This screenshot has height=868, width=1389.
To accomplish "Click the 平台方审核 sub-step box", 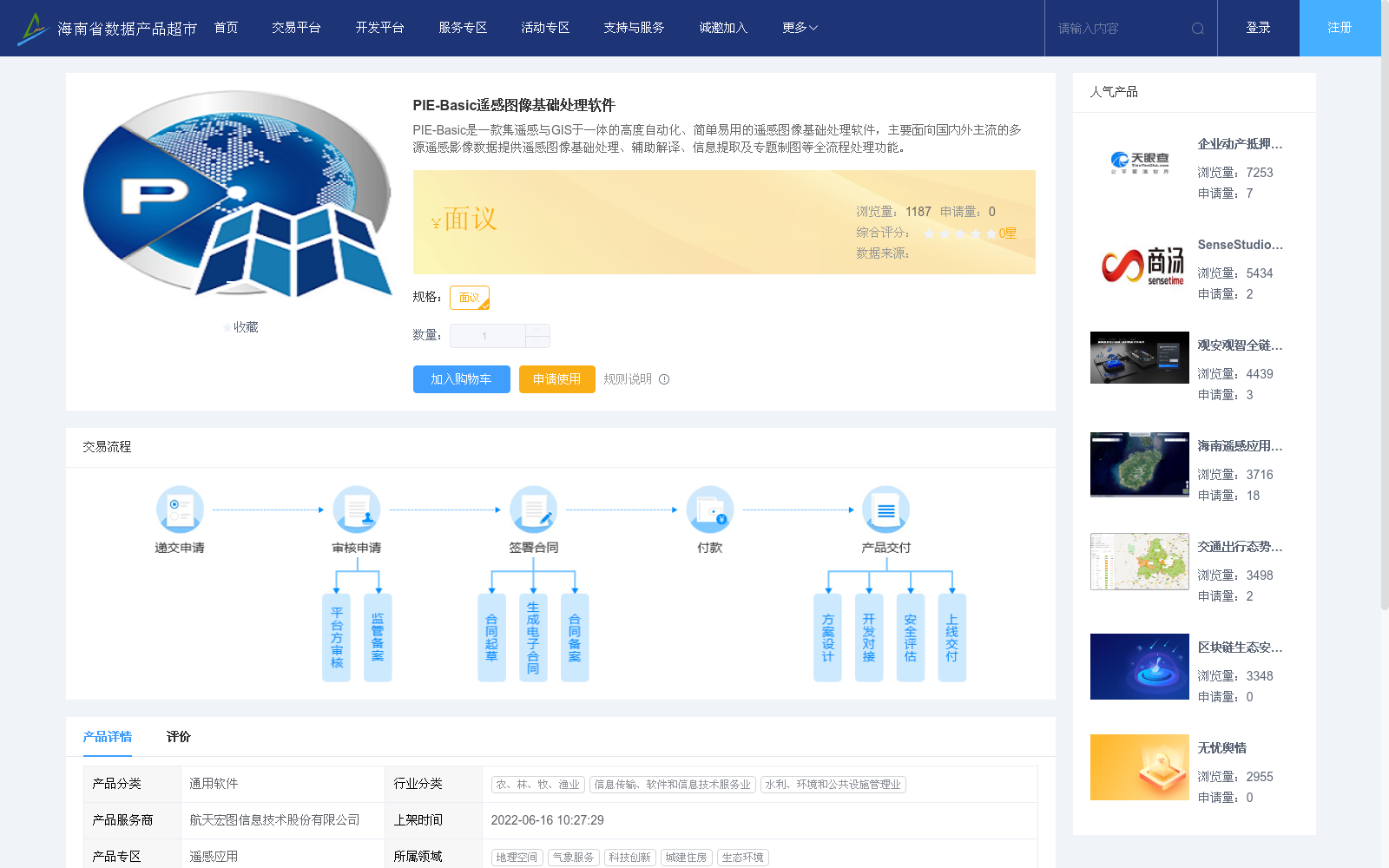I will tap(337, 637).
